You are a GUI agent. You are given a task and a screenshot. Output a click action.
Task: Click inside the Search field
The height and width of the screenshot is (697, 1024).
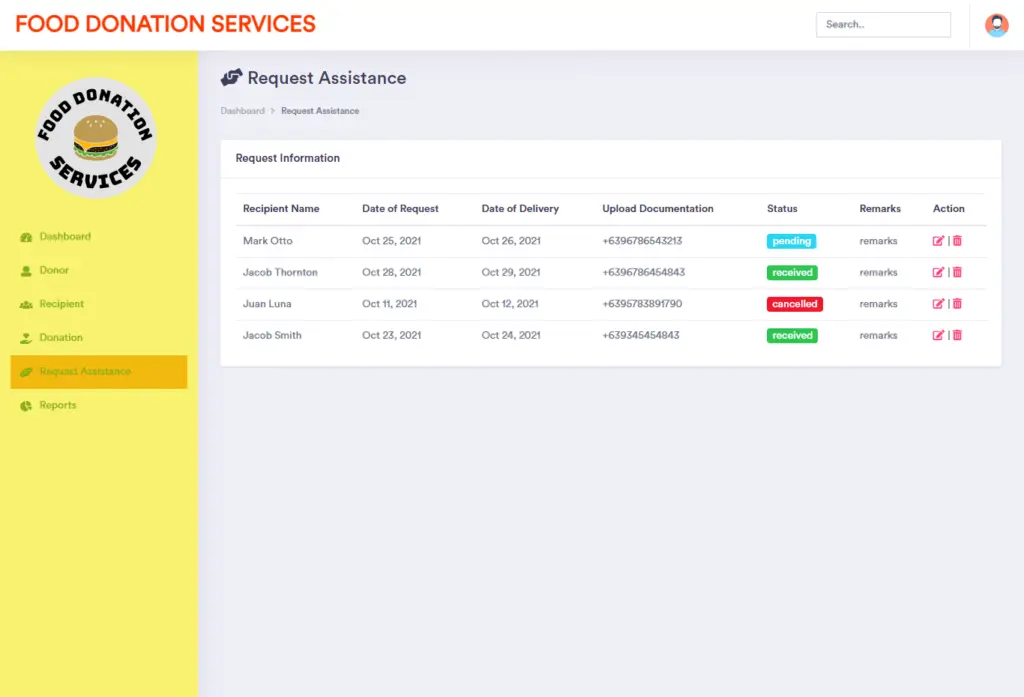click(x=882, y=24)
